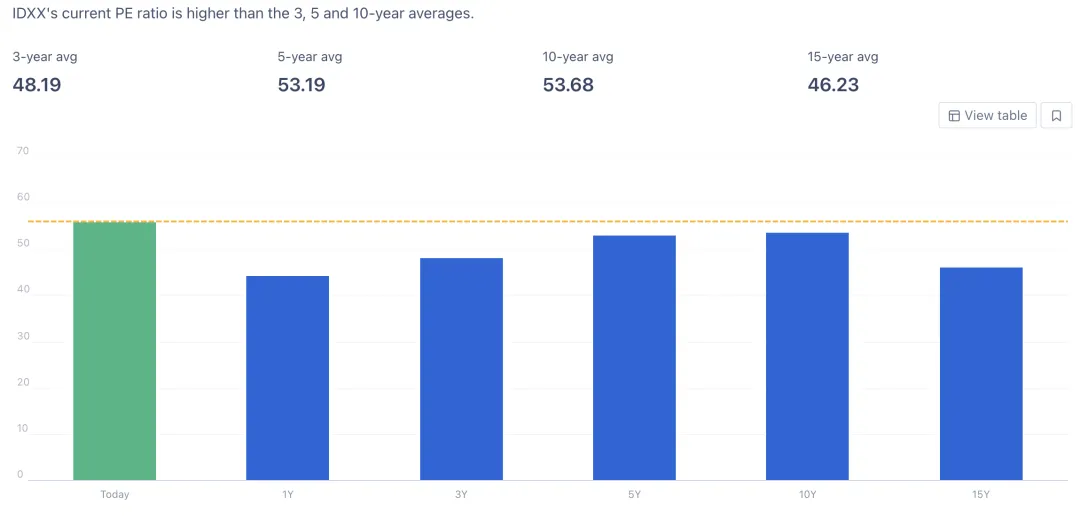Click the green Today bar
1080x520 pixels.
click(115, 350)
